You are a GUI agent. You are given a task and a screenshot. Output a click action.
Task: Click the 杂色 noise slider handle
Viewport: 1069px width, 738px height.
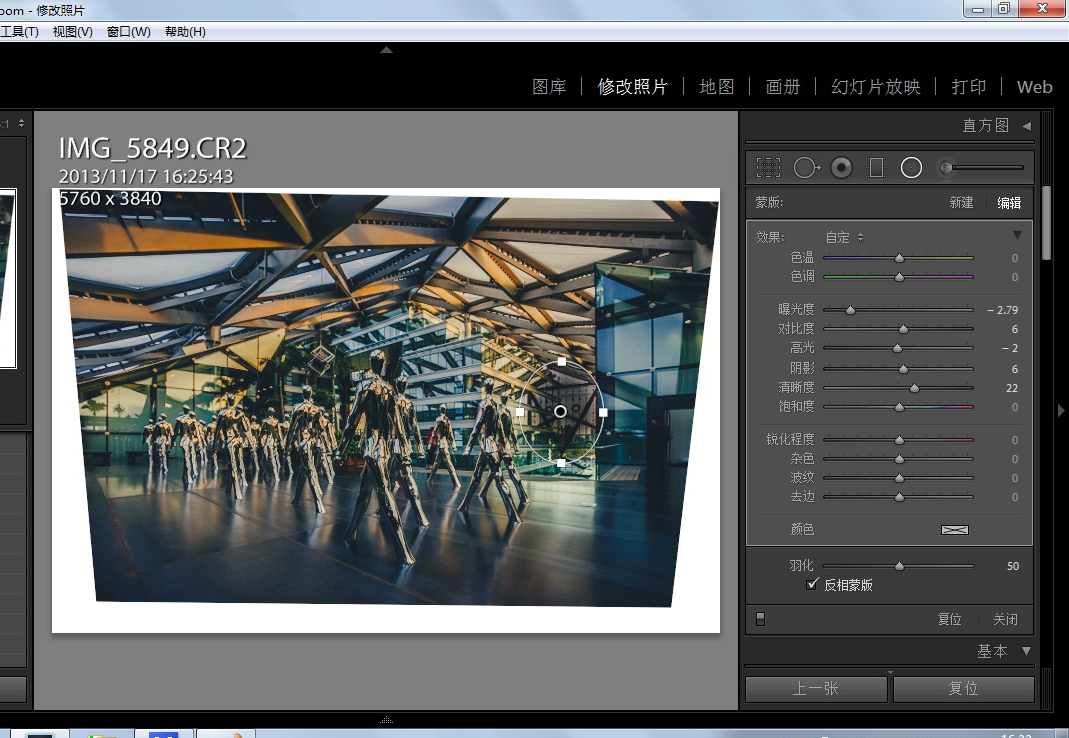[899, 459]
